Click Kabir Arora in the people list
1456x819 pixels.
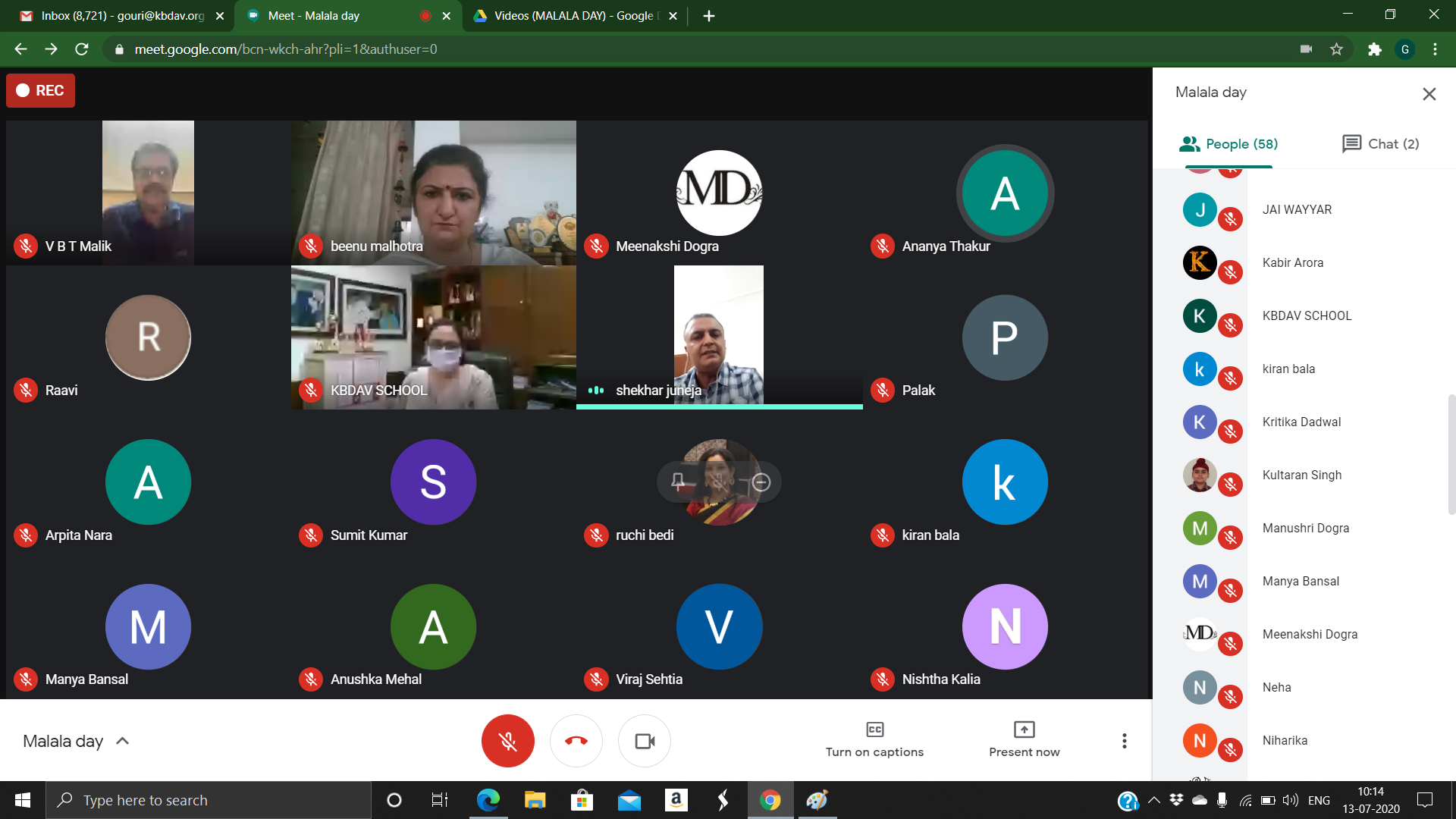tap(1292, 263)
